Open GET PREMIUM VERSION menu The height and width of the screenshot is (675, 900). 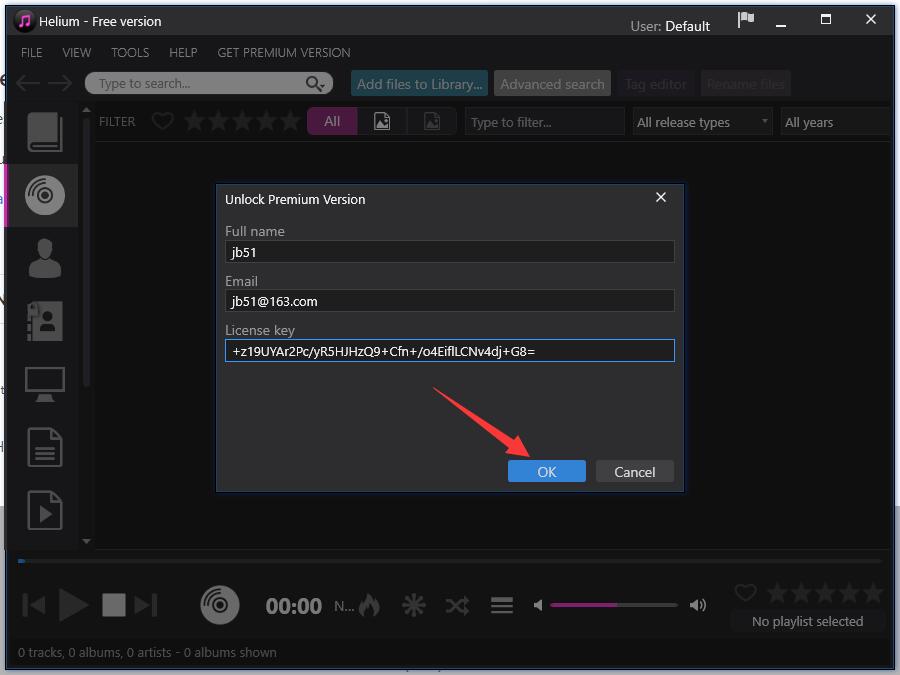(x=284, y=52)
